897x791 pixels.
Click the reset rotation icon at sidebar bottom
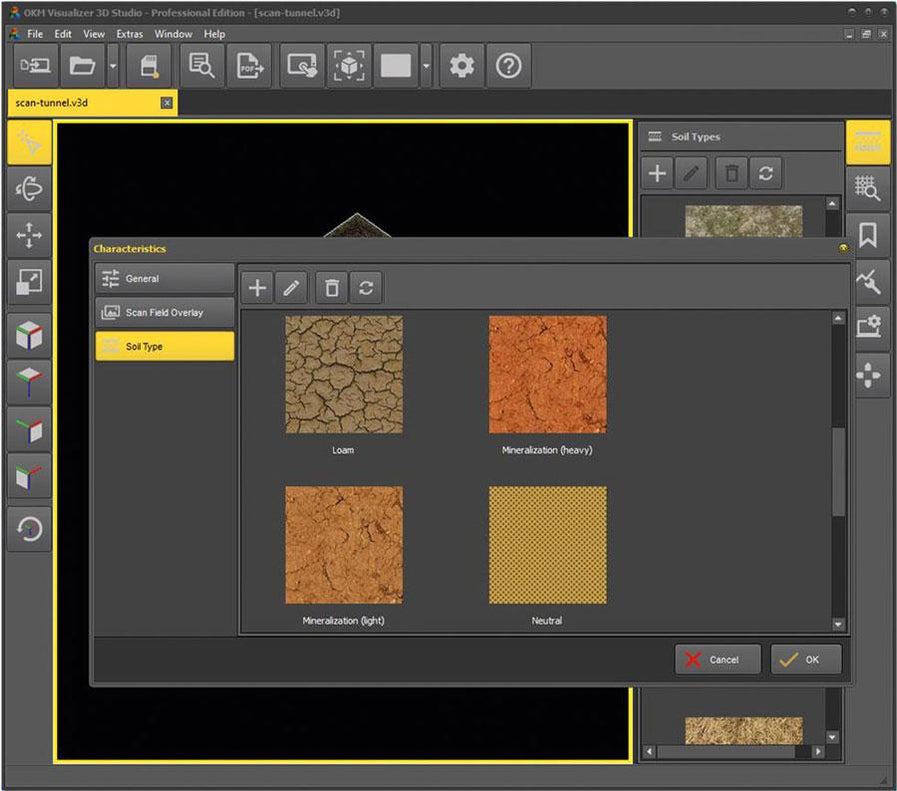28,529
